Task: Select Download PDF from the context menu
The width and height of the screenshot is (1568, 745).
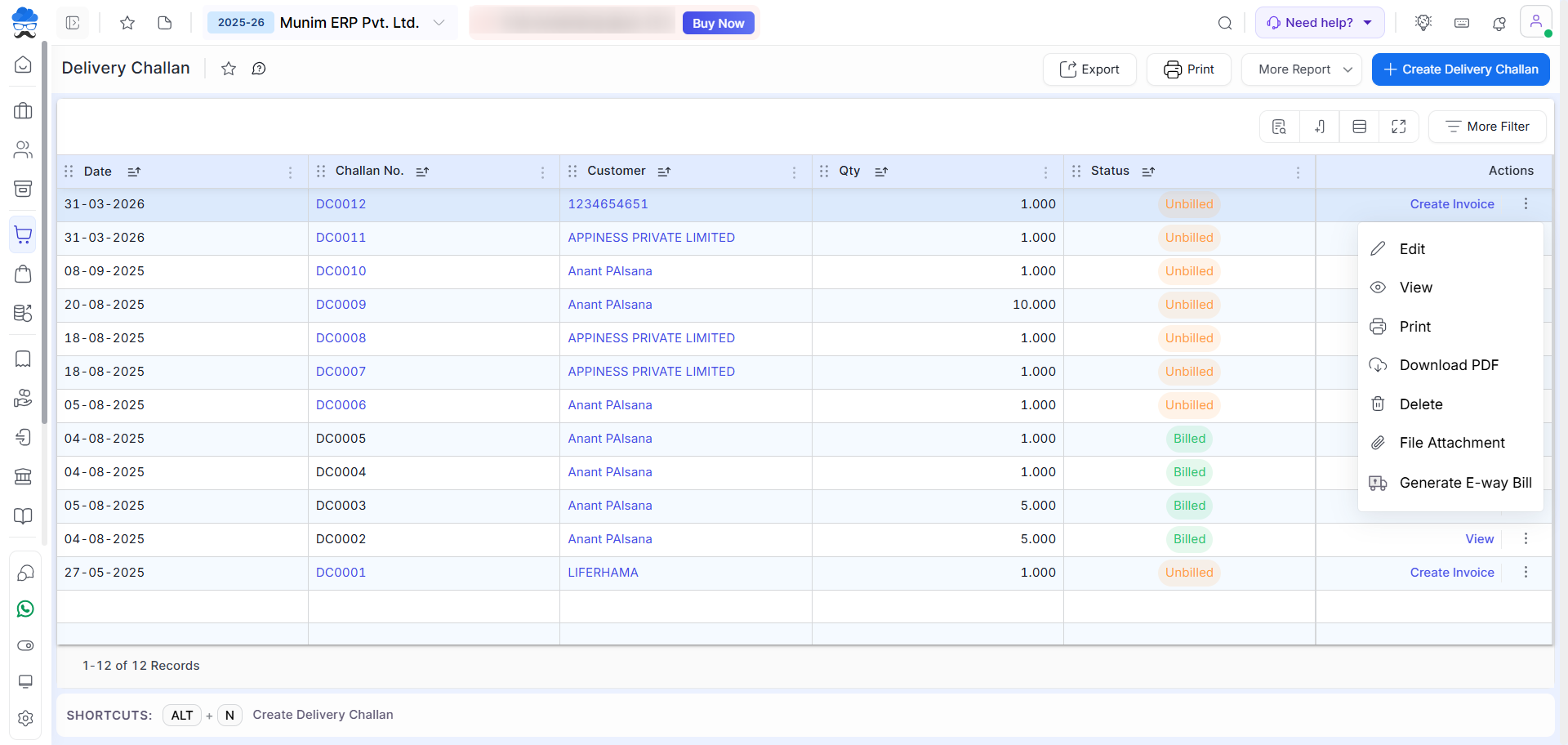Action: tap(1449, 365)
